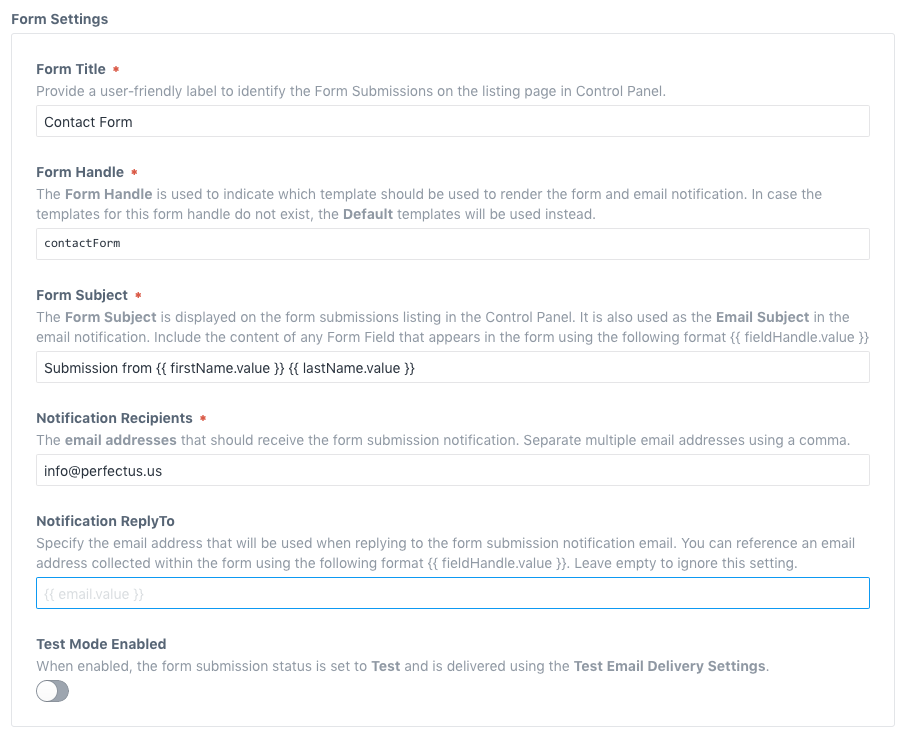This screenshot has height=740, width=908.
Task: Focus the Form Handle input containing contactForm
Action: [452, 244]
